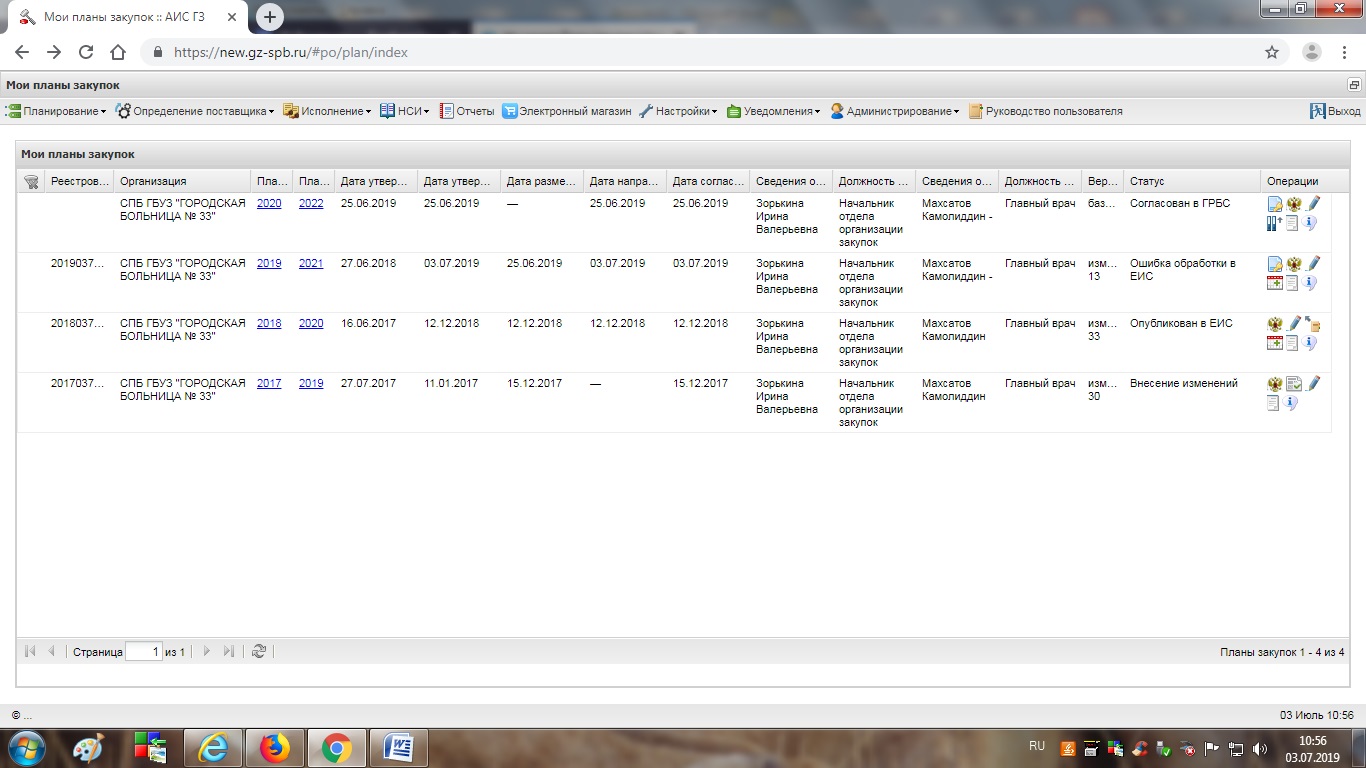Open Internet Explorer from the taskbar
Image resolution: width=1366 pixels, height=768 pixels.
pyautogui.click(x=213, y=748)
